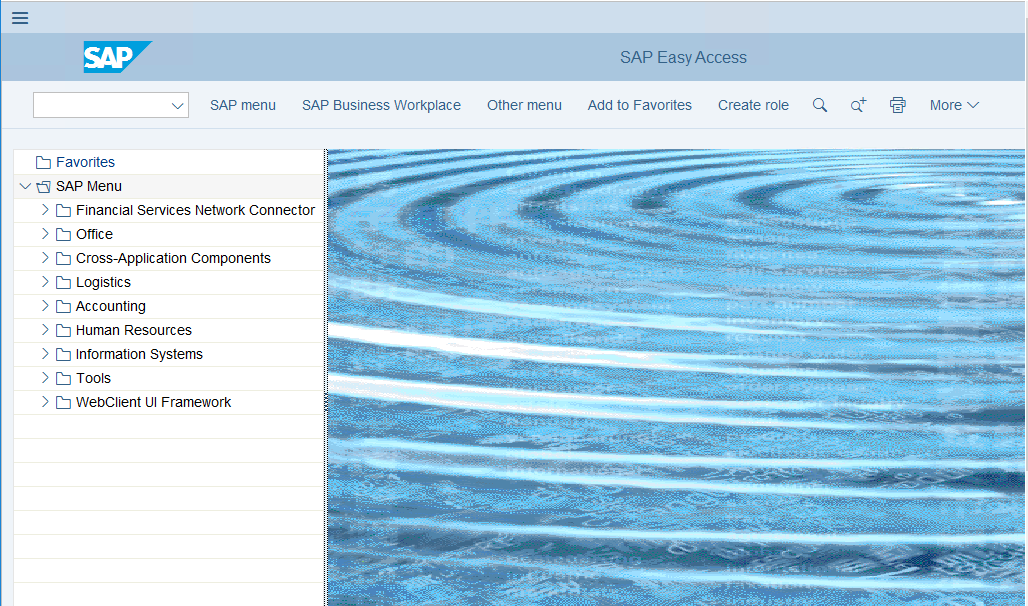The width and height of the screenshot is (1028, 606).
Task: Select Financial Services Network Connector label
Action: pos(195,210)
